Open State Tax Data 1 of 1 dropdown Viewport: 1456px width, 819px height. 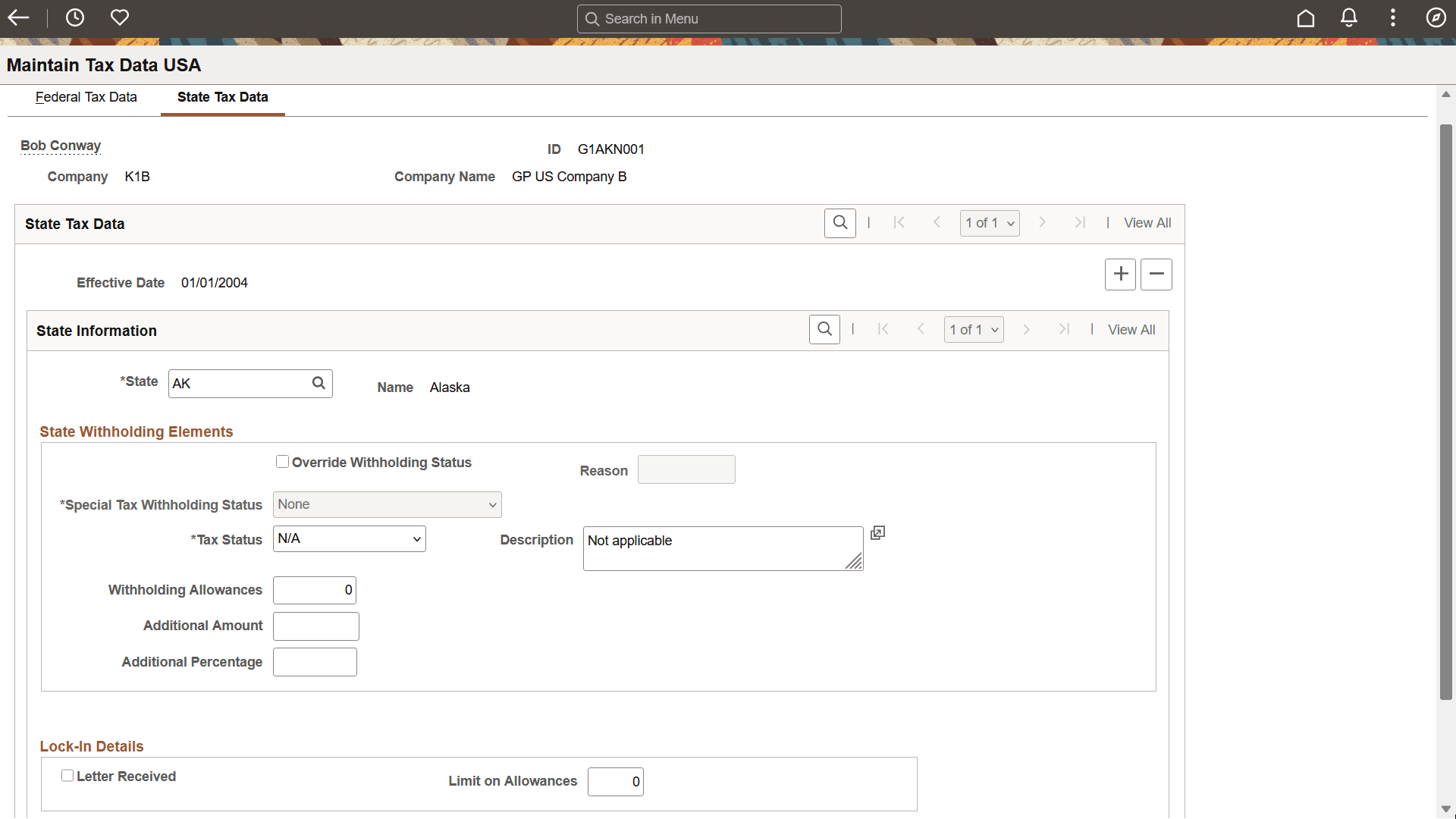990,223
